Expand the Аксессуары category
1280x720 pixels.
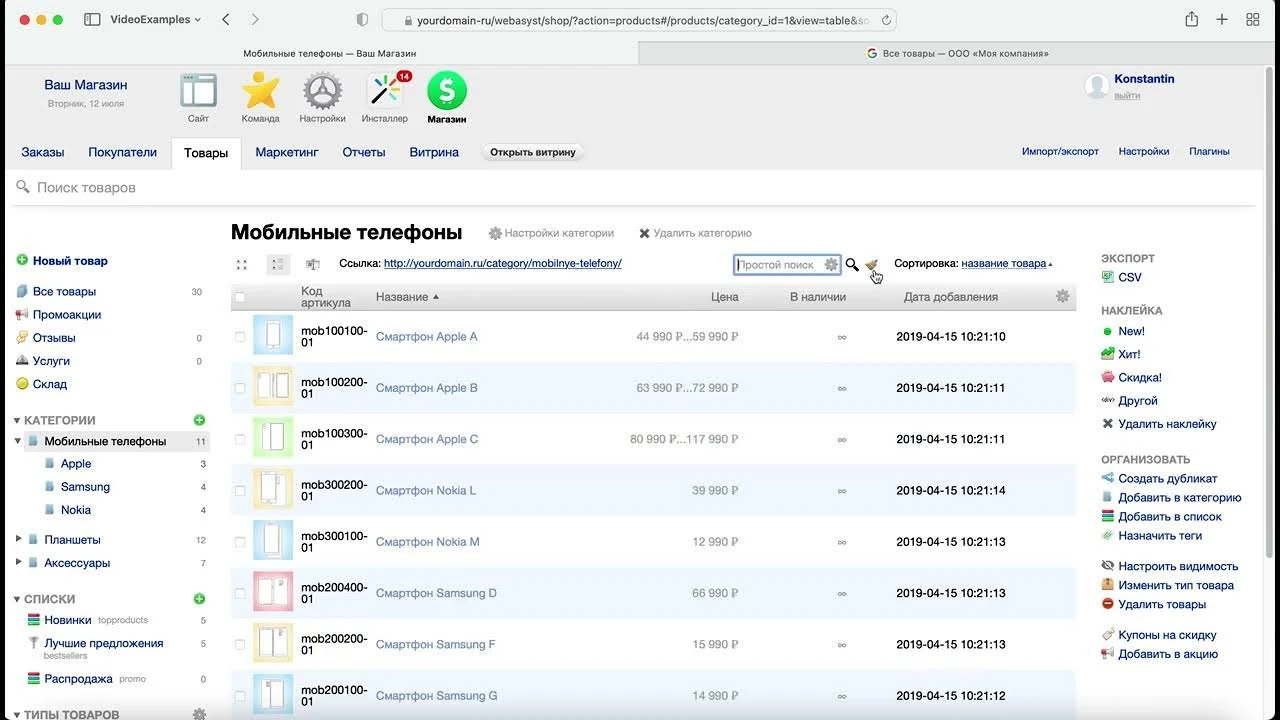coord(18,562)
